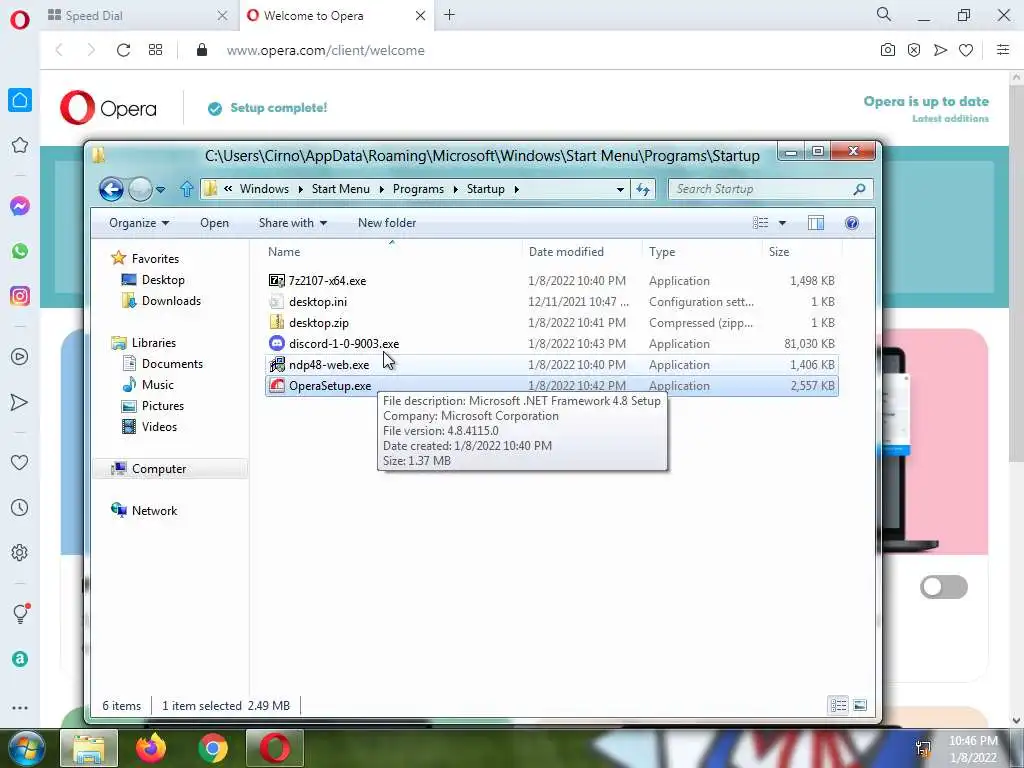
Task: Switch to large icons view in status bar
Action: pyautogui.click(x=860, y=705)
